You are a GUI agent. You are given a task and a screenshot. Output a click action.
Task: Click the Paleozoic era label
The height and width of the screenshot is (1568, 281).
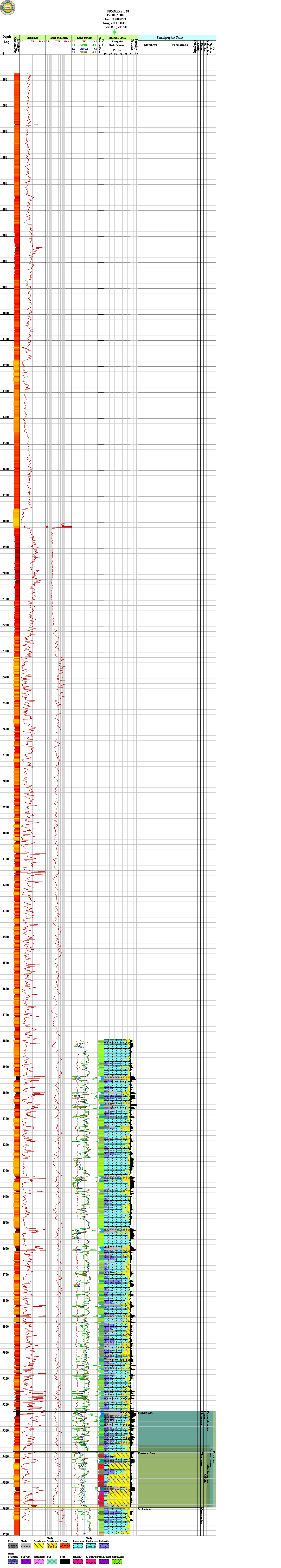click(214, 1458)
